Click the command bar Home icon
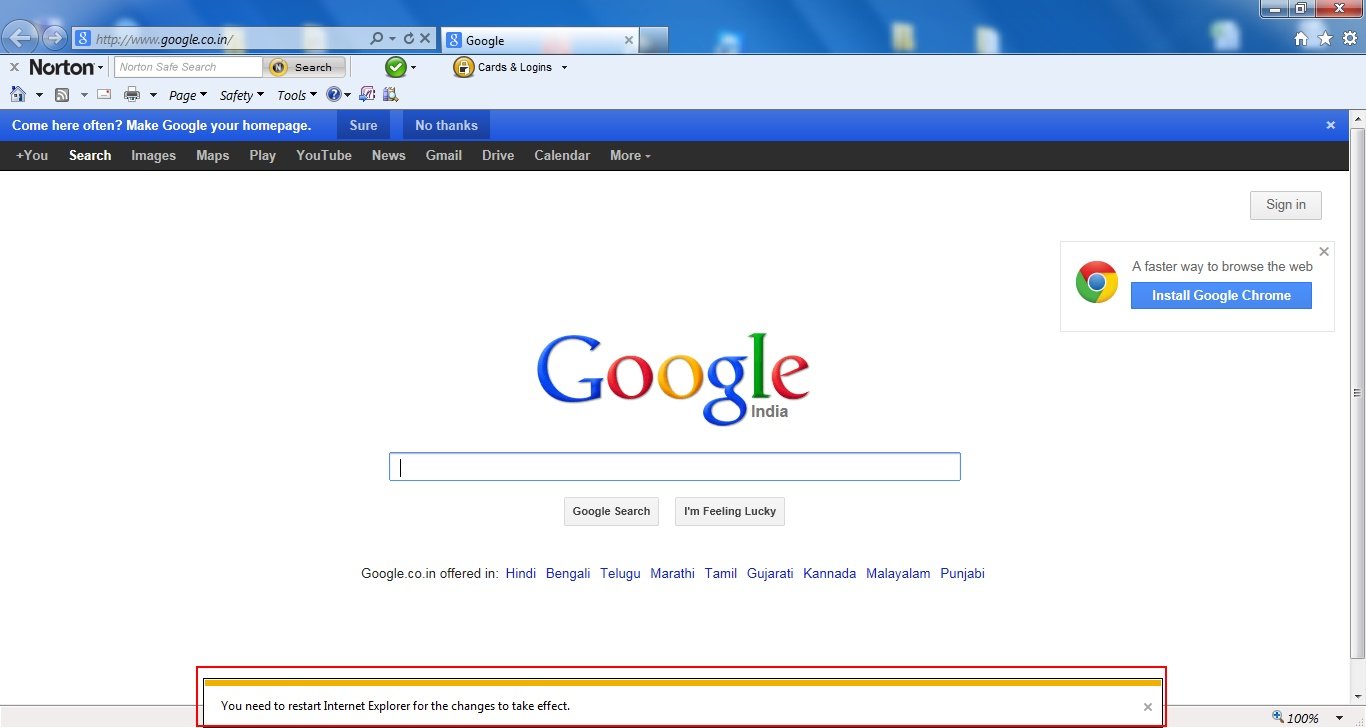The height and width of the screenshot is (728, 1366). [17, 95]
